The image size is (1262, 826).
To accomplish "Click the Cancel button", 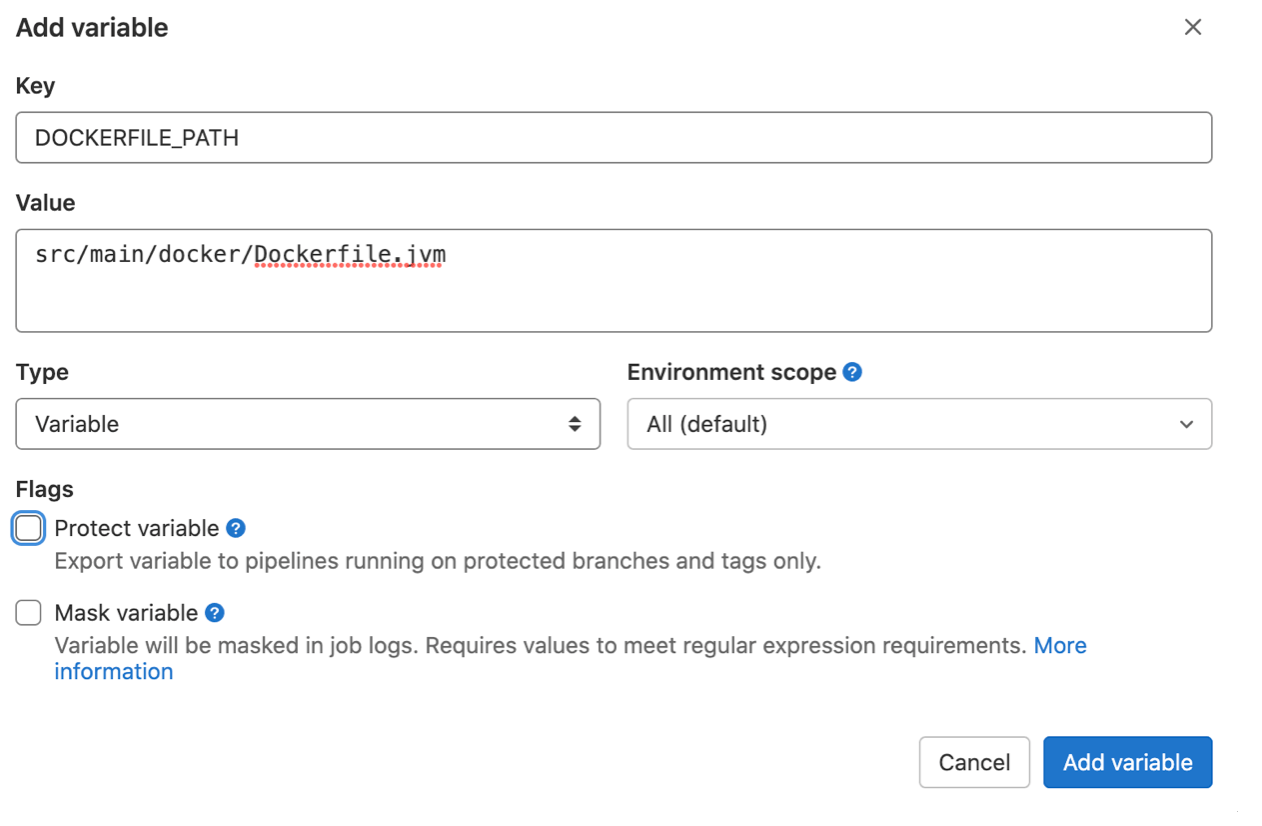I will click(x=974, y=762).
